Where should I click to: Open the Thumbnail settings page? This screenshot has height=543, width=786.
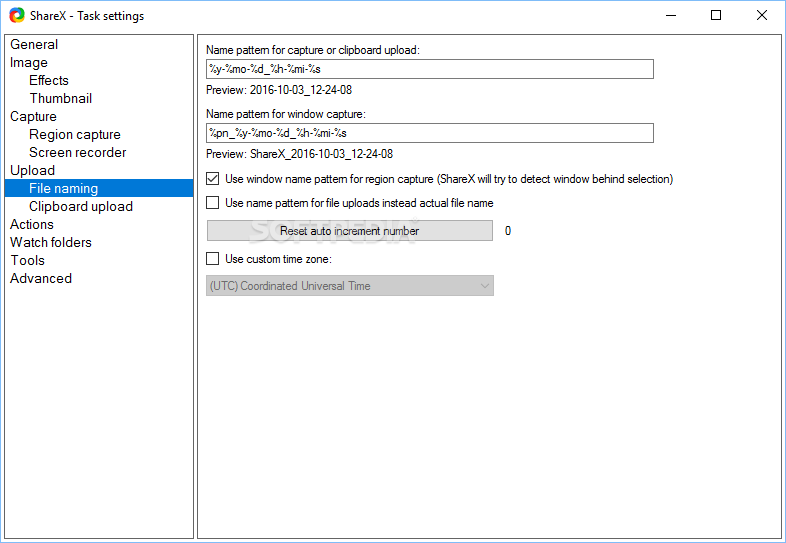(x=61, y=98)
